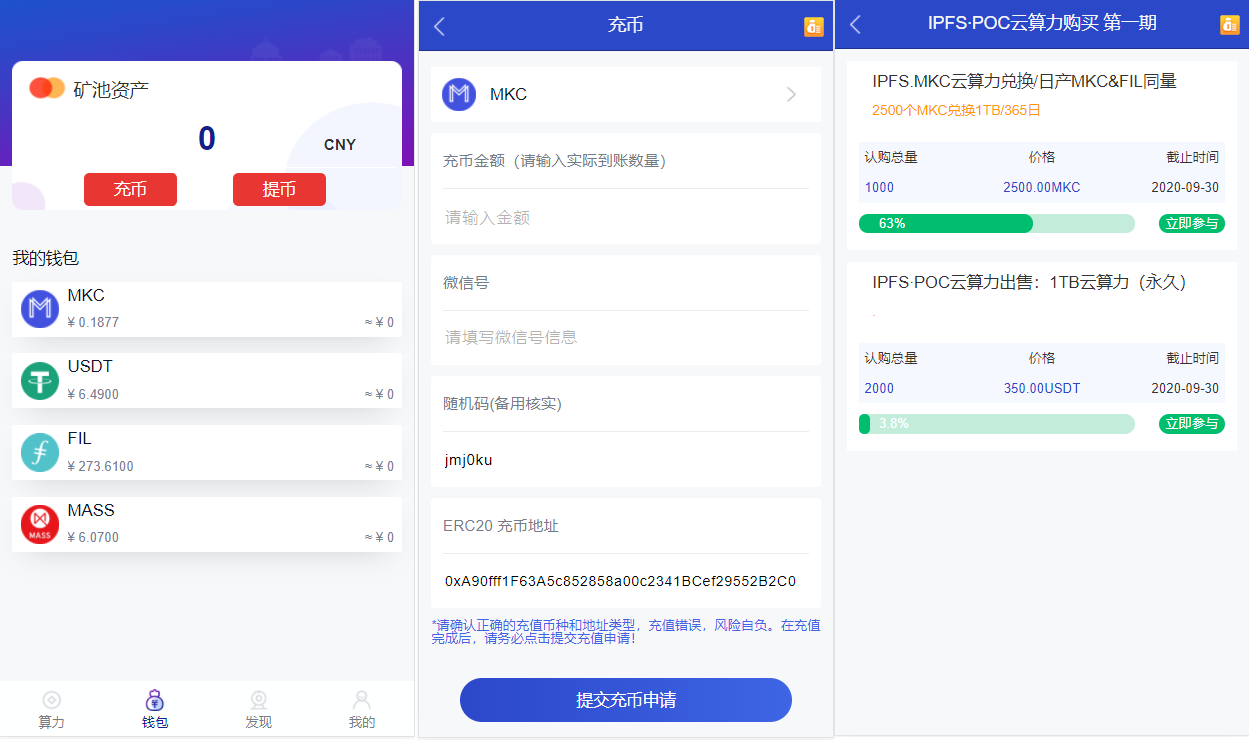Submit with 提交充币申请 button
1251x740 pixels.
(x=626, y=700)
